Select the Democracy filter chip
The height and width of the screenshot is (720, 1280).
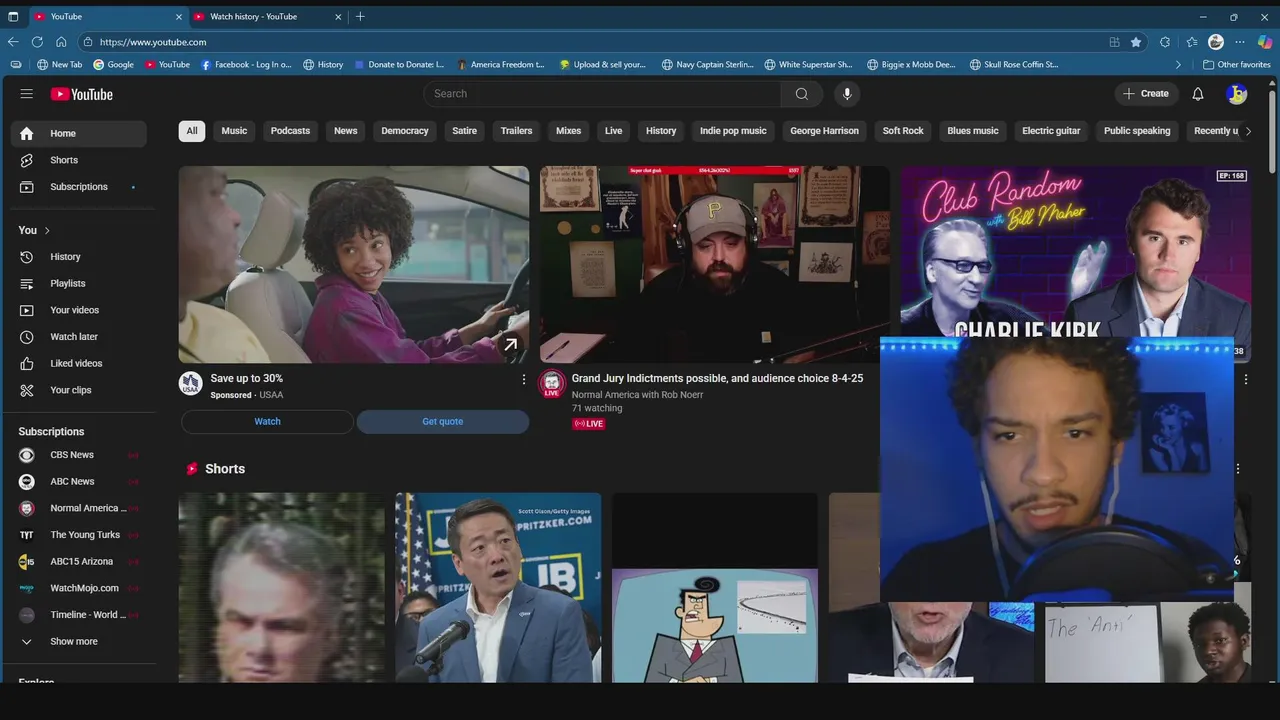pyautogui.click(x=405, y=131)
